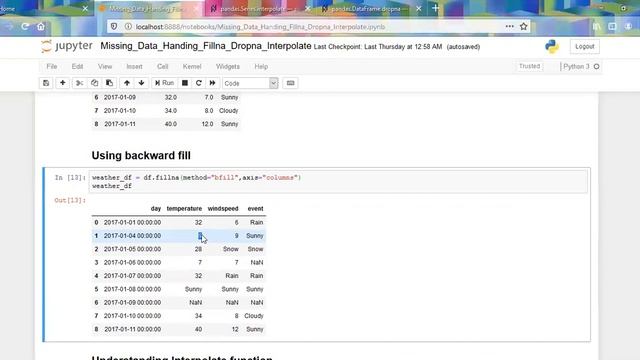The image size is (640, 360).
Task: Click Out[13] output prompt
Action: pyautogui.click(x=70, y=200)
